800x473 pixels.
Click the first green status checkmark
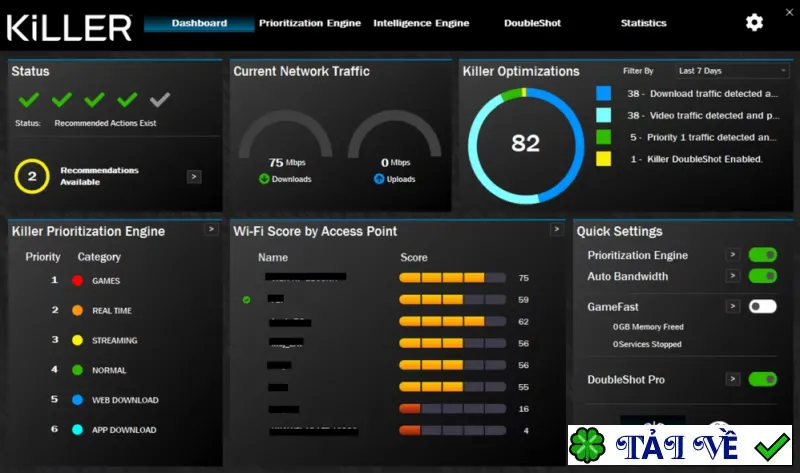(x=29, y=99)
